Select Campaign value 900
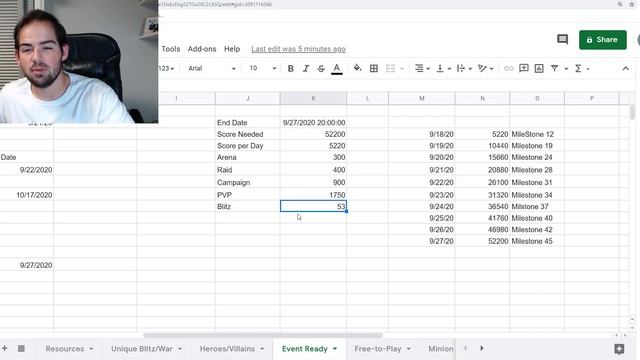The height and width of the screenshot is (360, 640). tap(313, 182)
